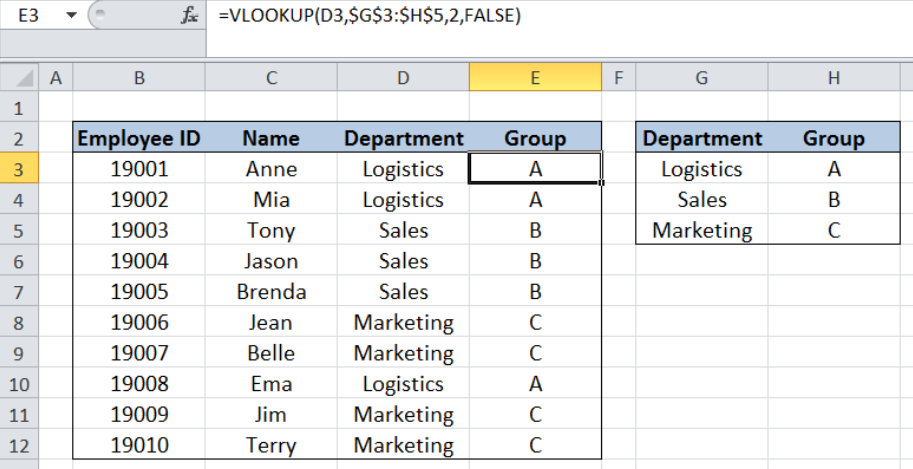Click the Select All corner triangle
The image size is (913, 469).
pyautogui.click(x=20, y=77)
